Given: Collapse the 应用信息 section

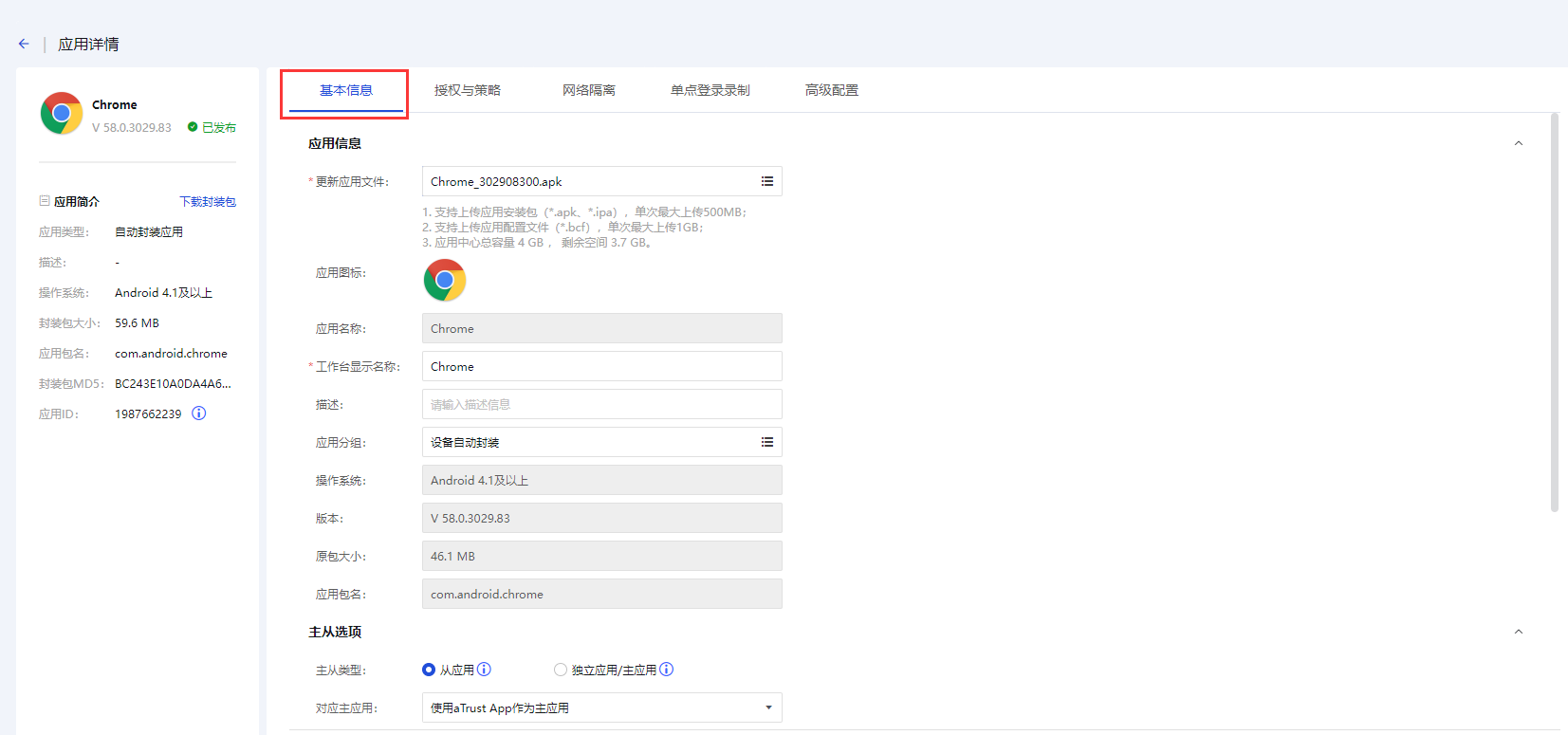Looking at the screenshot, I should 1518,143.
